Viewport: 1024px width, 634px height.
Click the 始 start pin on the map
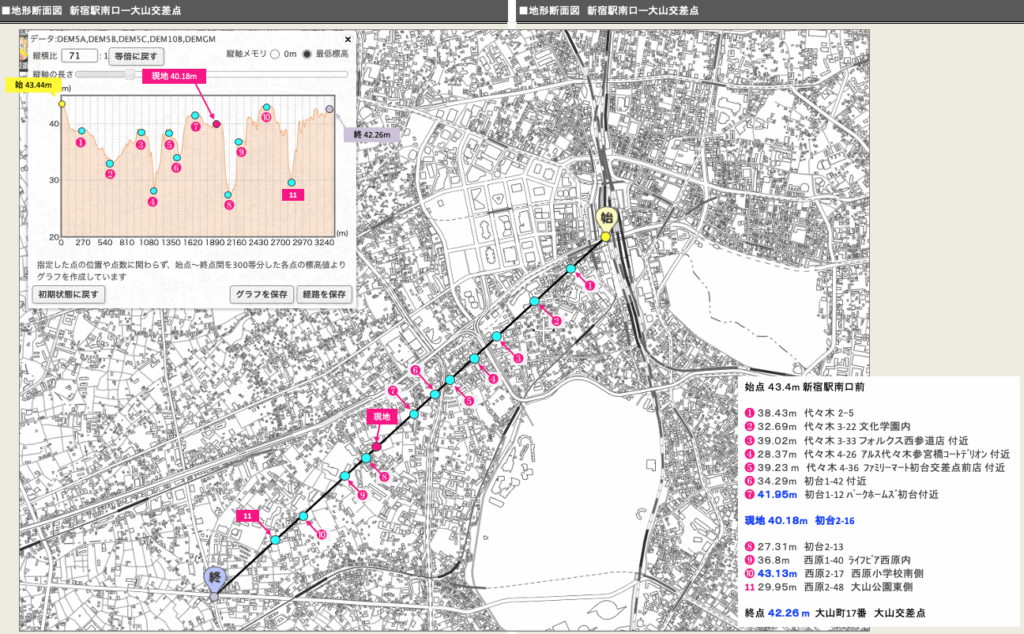(606, 219)
